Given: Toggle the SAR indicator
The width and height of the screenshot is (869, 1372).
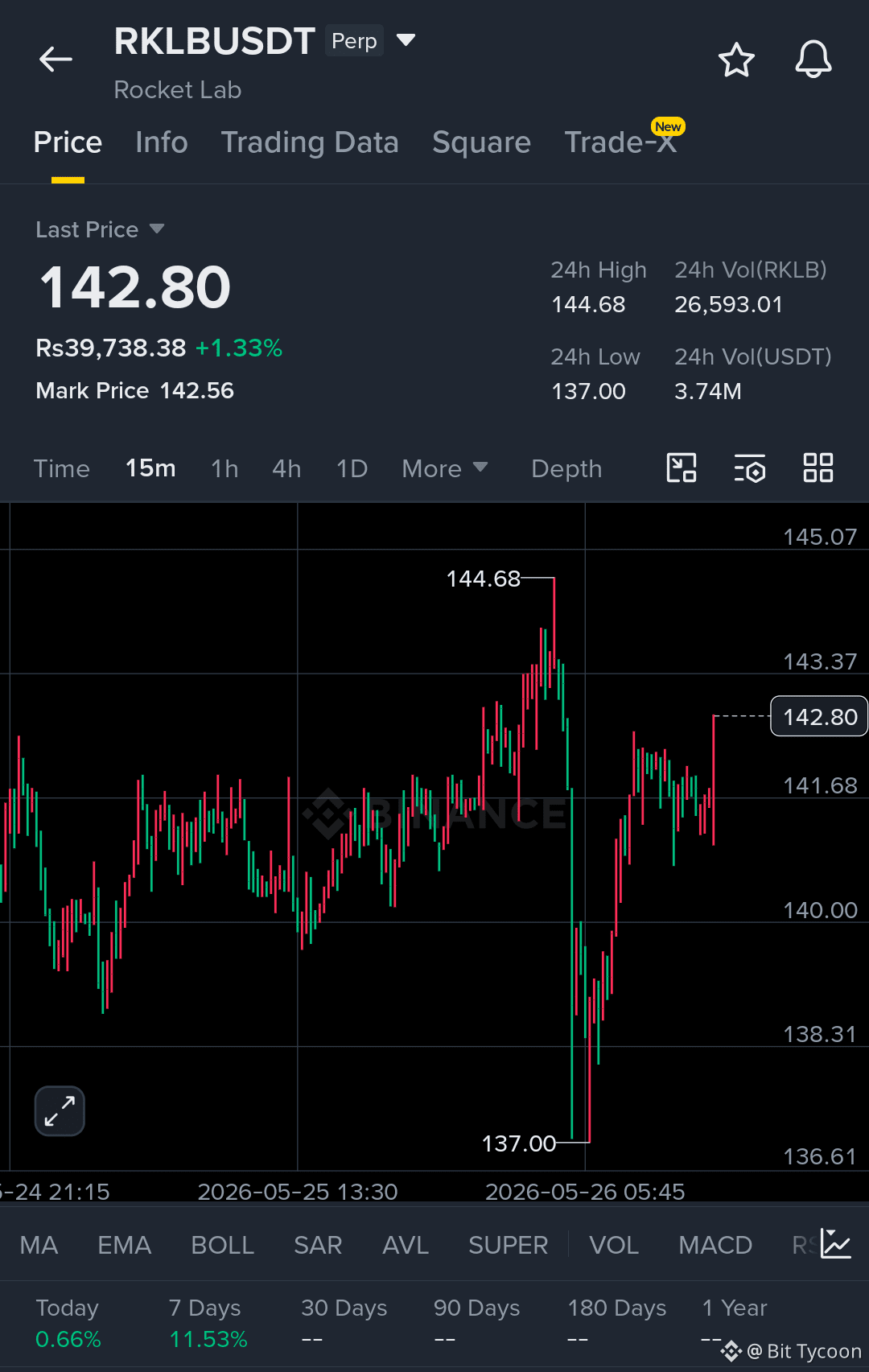Looking at the screenshot, I should pos(318,1245).
